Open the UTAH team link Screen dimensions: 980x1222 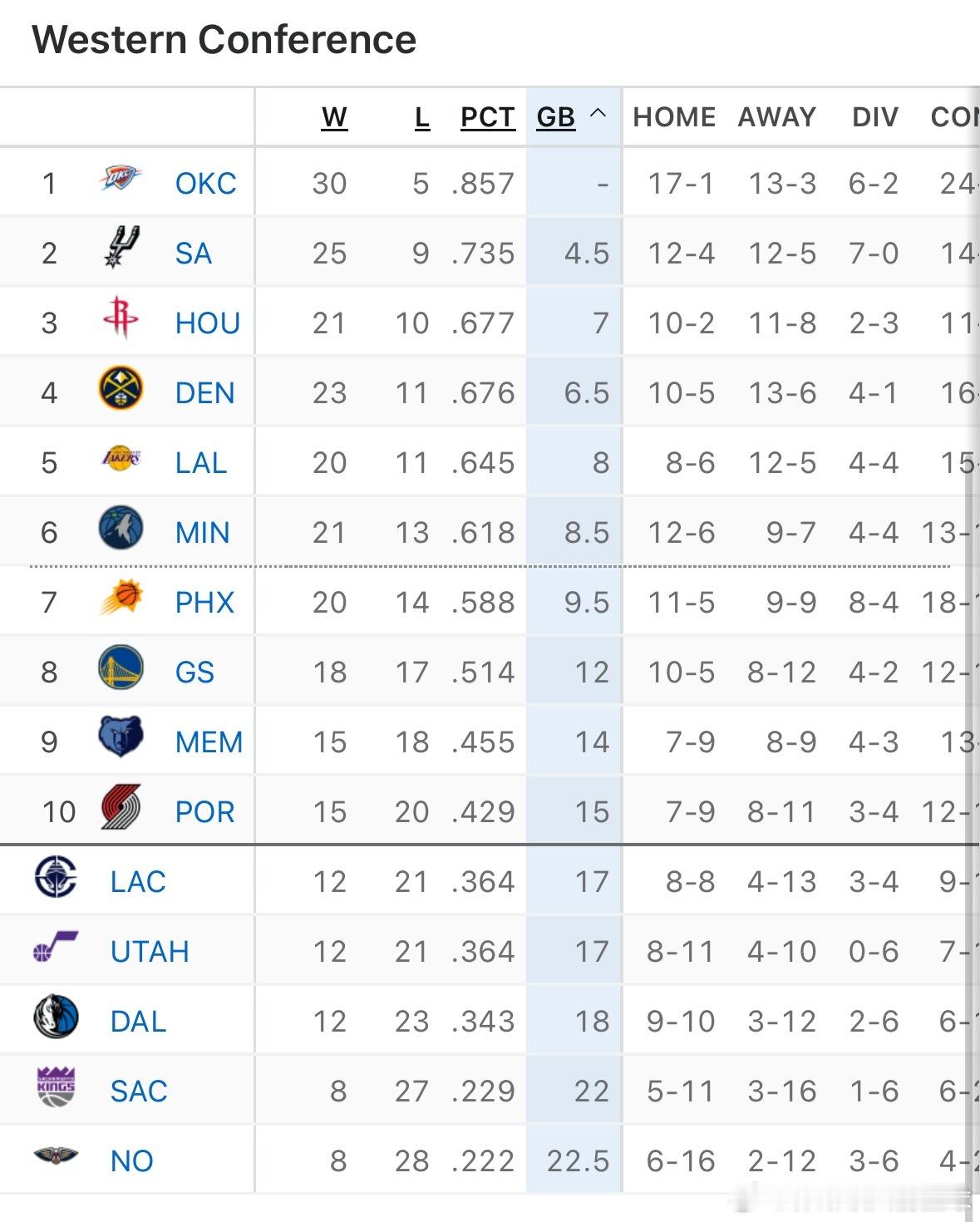pyautogui.click(x=150, y=952)
